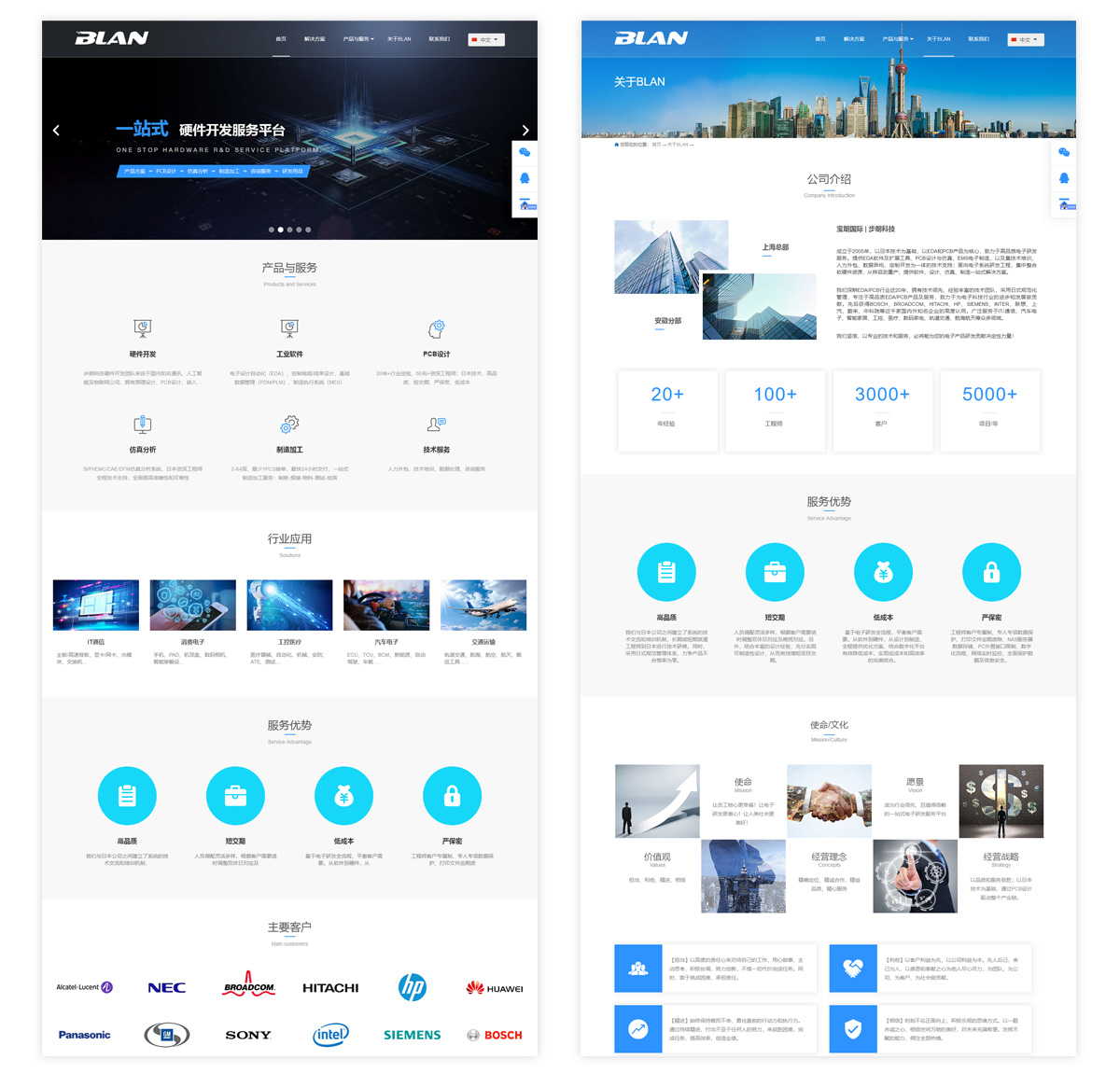Click the 技术服务 person-chat icon

[x=436, y=425]
